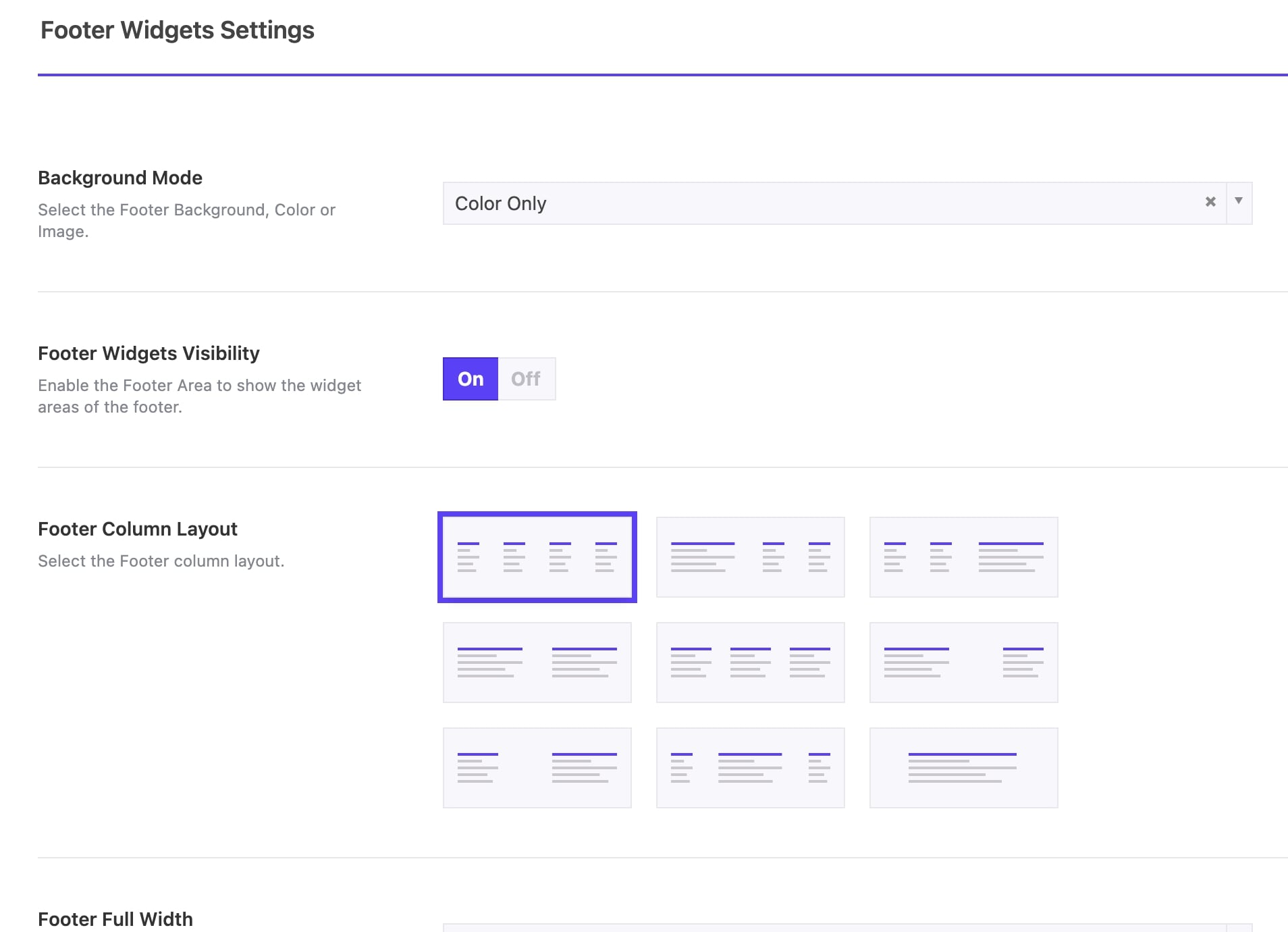Select the three equal columns footer layout

click(750, 663)
